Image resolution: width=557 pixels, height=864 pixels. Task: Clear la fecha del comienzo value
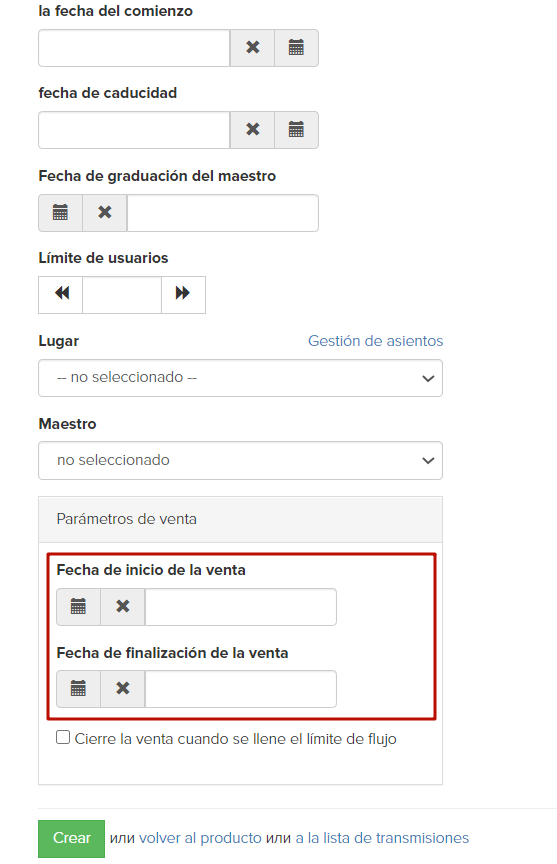coord(252,48)
